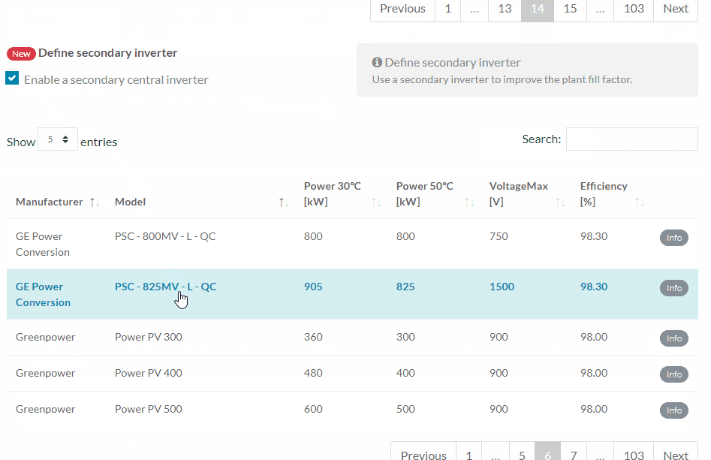Screen dimensions: 711x460
Task: Sort table by Model column arrows
Action: coord(283,202)
